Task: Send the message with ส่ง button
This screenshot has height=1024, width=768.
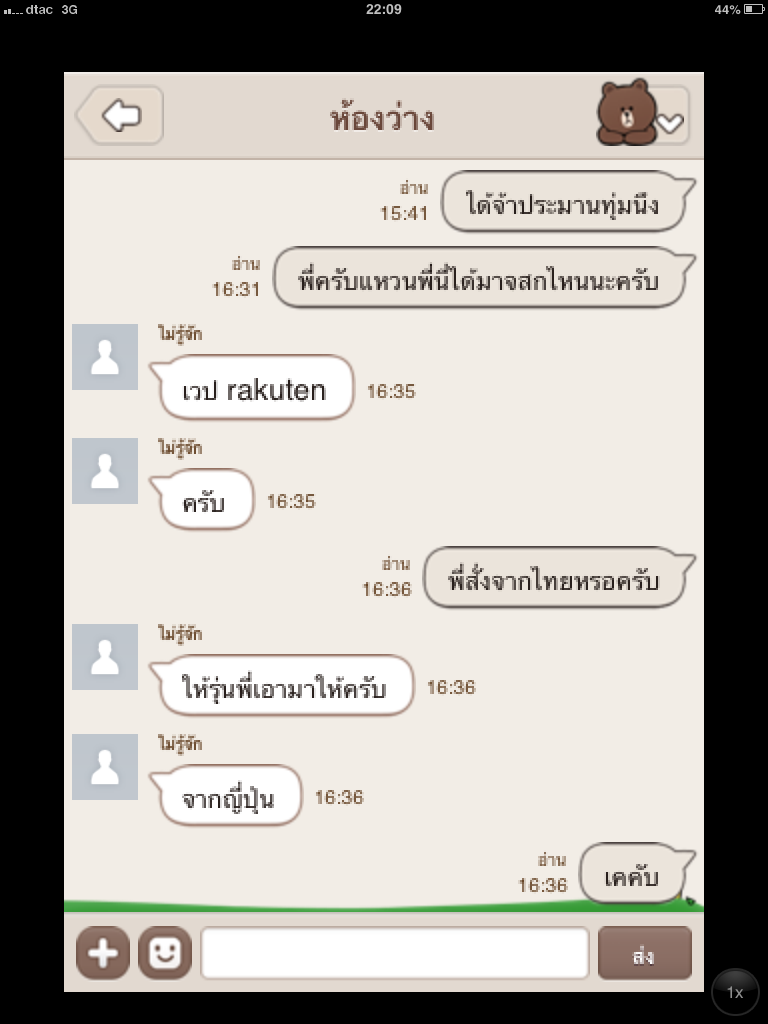Action: 645,953
